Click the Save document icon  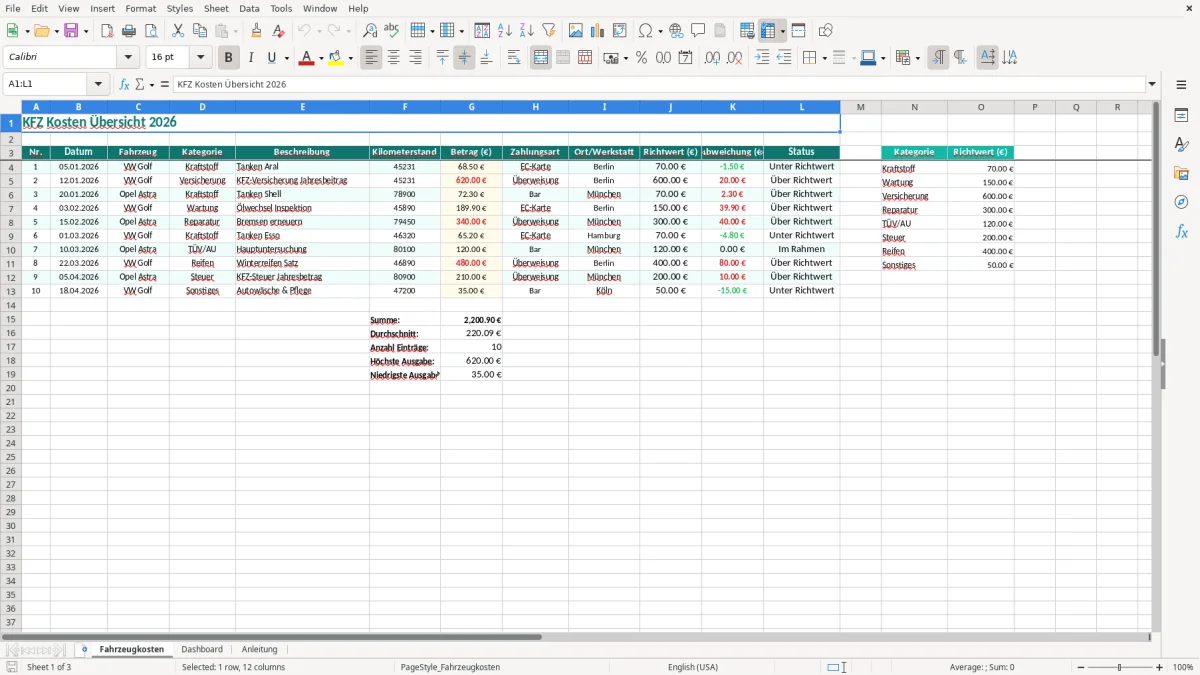point(71,31)
